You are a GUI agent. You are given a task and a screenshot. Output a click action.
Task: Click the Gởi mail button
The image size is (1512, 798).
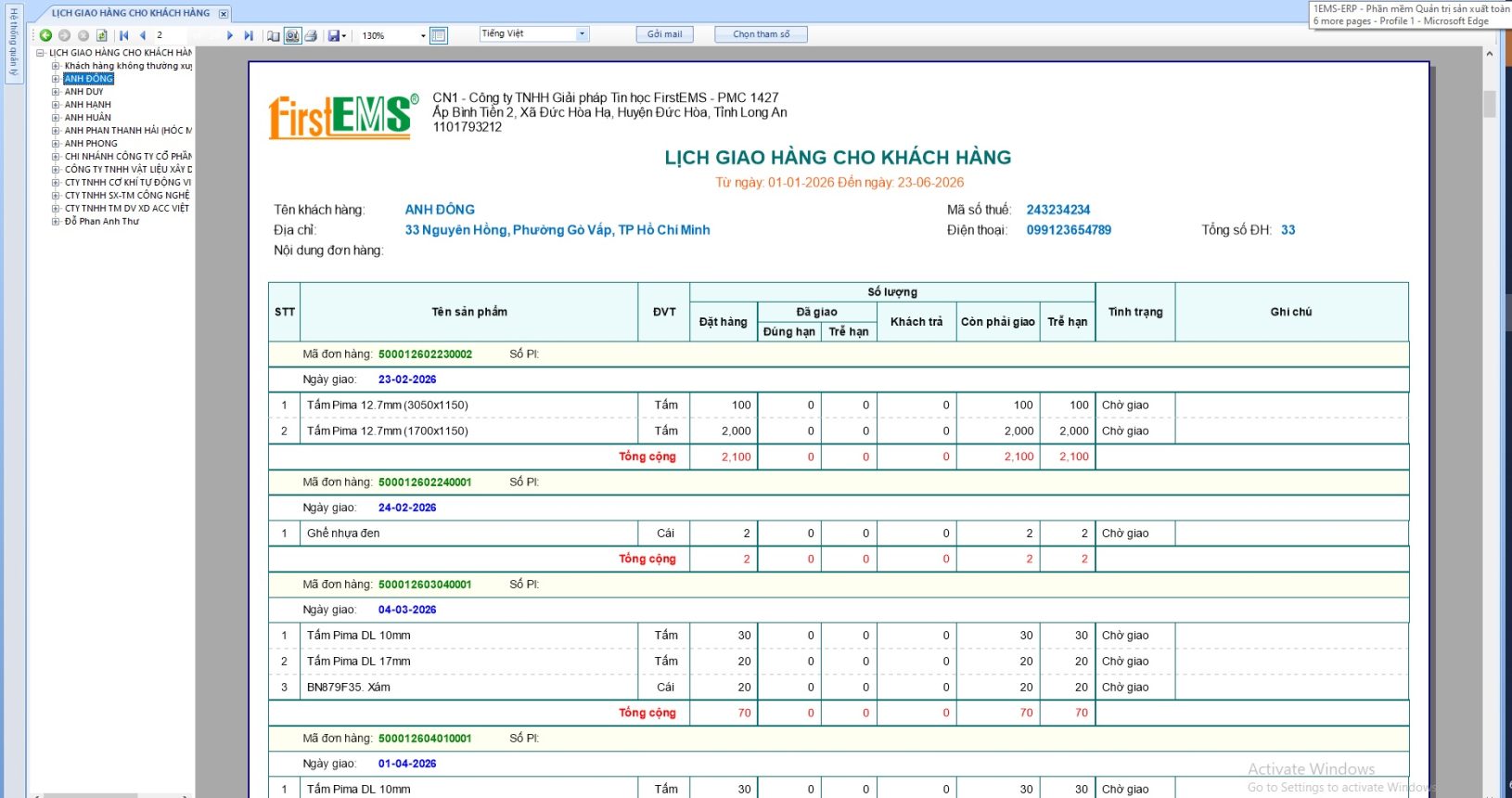664,34
